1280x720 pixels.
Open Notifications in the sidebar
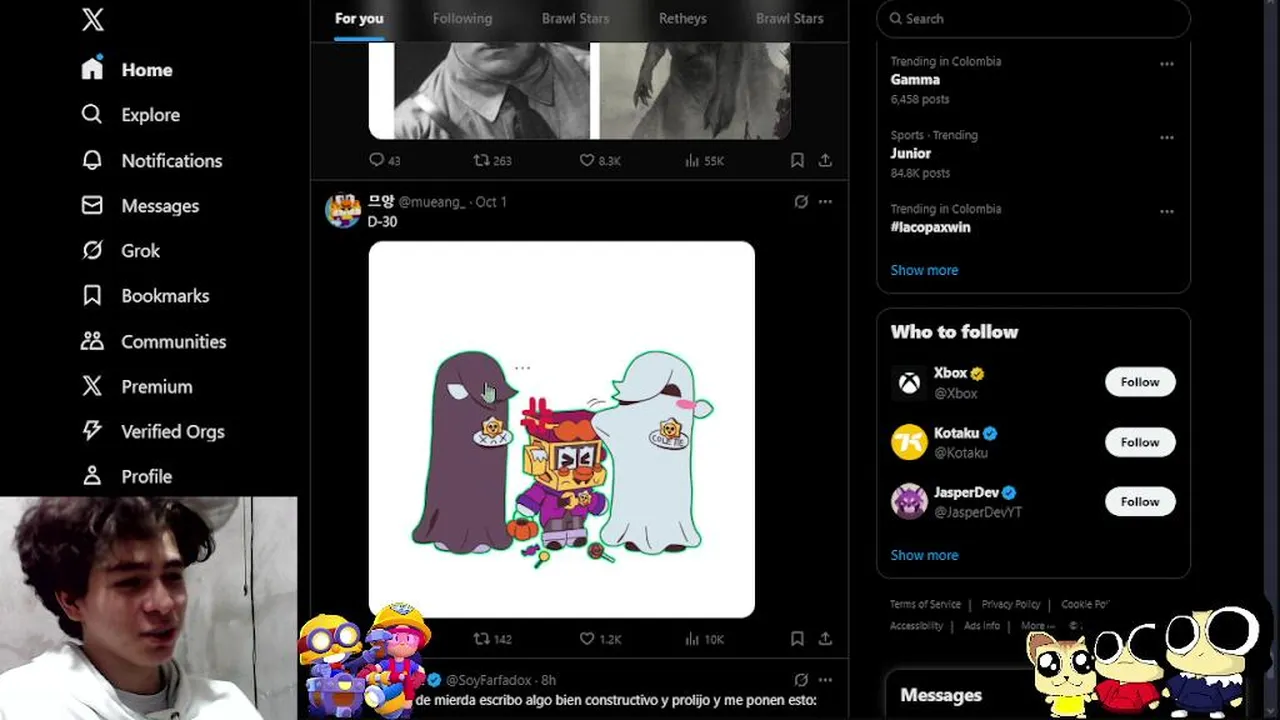151,160
